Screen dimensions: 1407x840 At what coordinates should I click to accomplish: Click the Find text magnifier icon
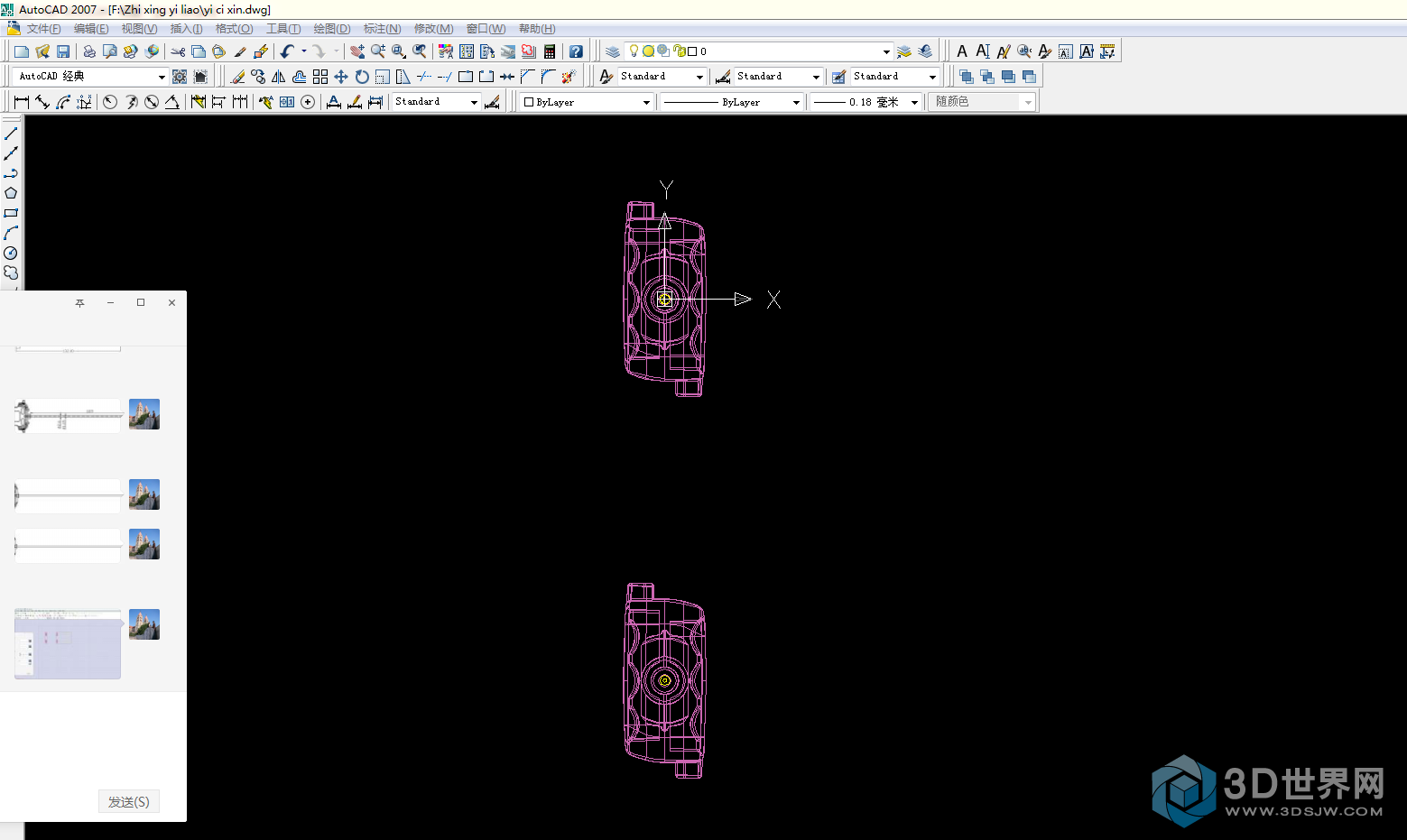click(x=1024, y=51)
